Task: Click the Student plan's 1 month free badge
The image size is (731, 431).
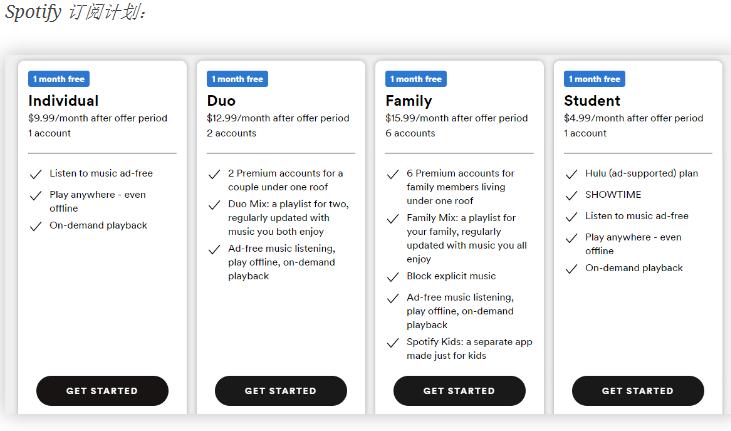Action: tap(594, 79)
